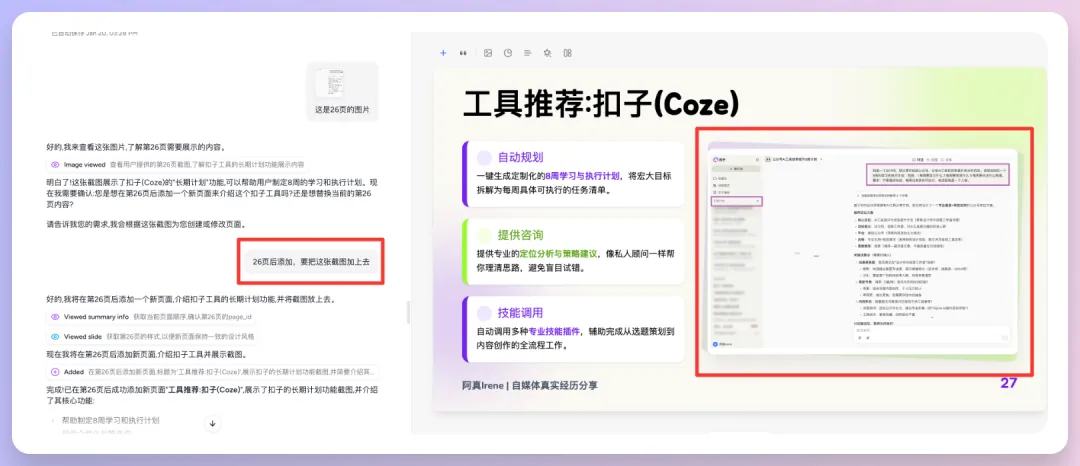
Task: Click the slide footer '阿真Irene | 自媒体真实经历分享'
Action: point(530,385)
